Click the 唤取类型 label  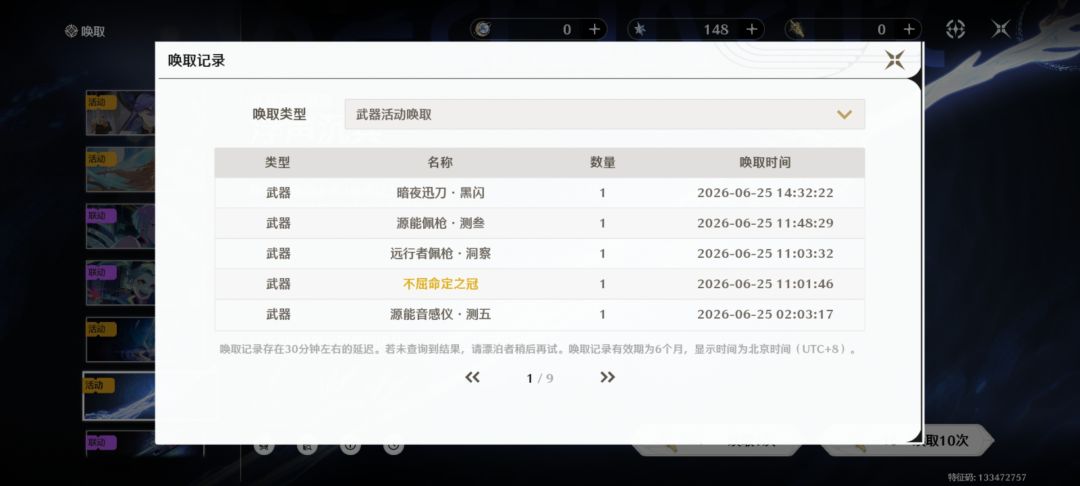pos(279,114)
